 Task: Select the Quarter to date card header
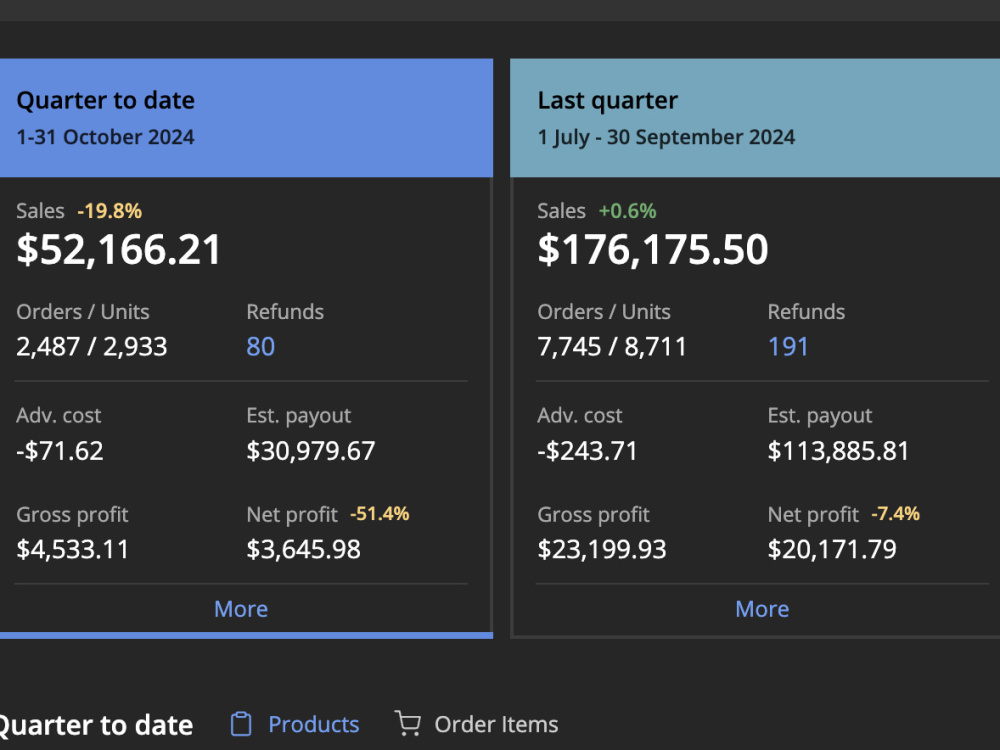(x=246, y=118)
